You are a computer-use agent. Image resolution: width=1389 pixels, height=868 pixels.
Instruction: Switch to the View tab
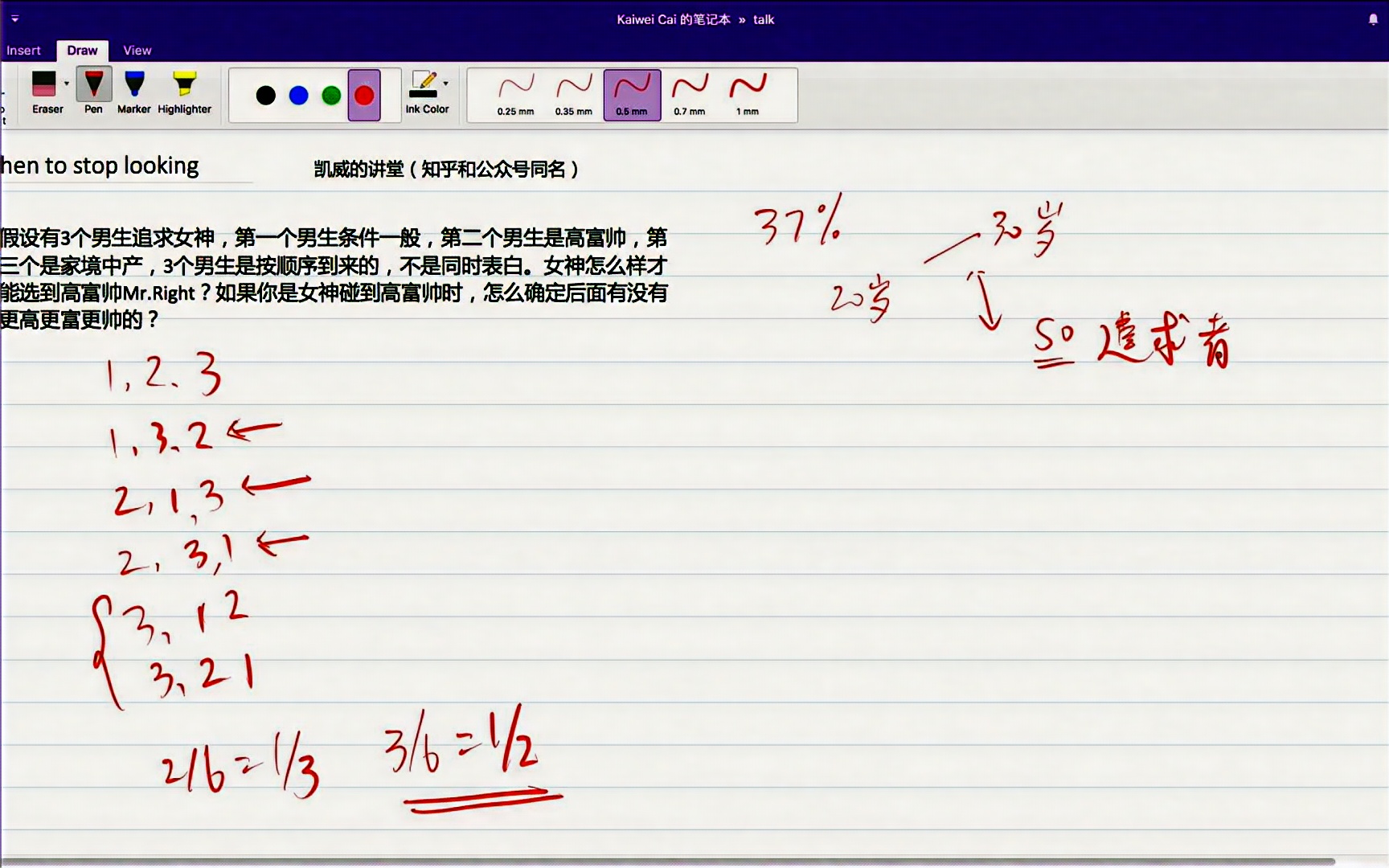pos(136,50)
